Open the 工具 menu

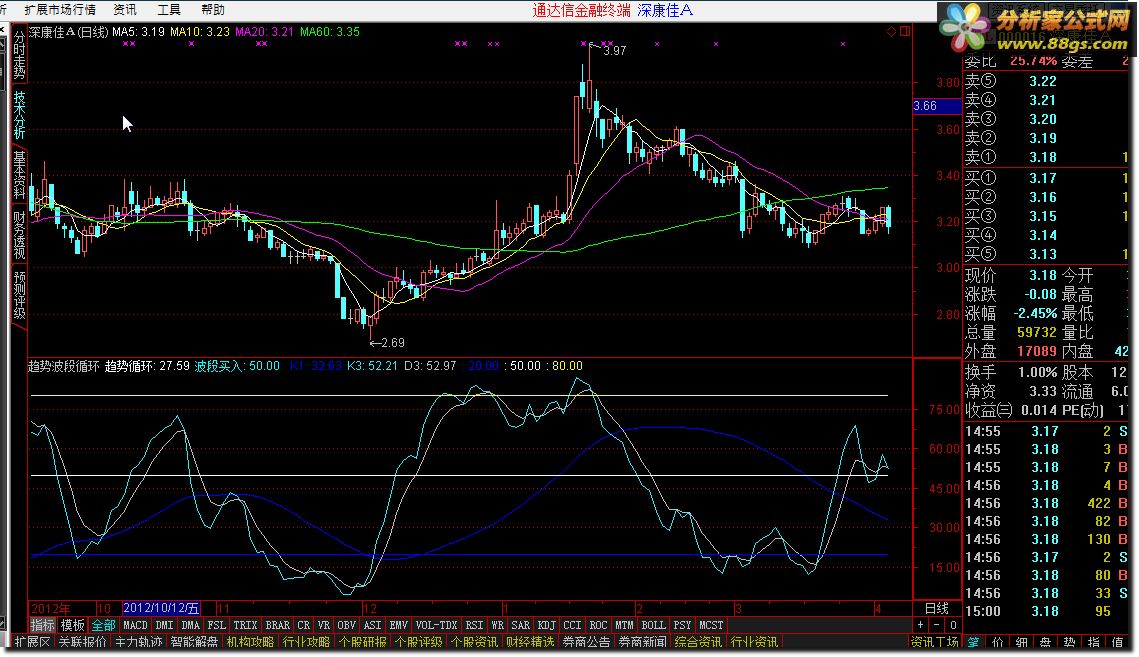pyautogui.click(x=169, y=9)
